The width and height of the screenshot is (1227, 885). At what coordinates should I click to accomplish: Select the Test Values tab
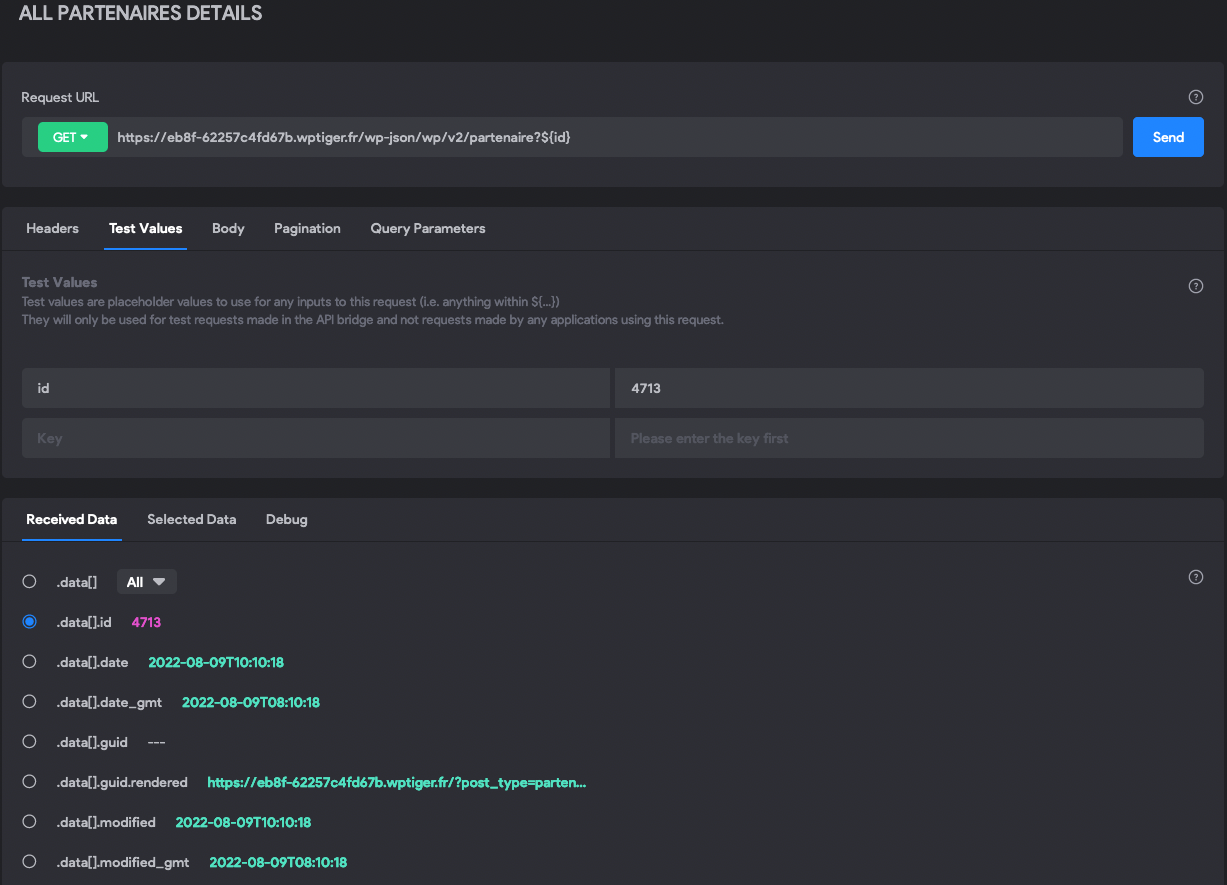pyautogui.click(x=145, y=229)
